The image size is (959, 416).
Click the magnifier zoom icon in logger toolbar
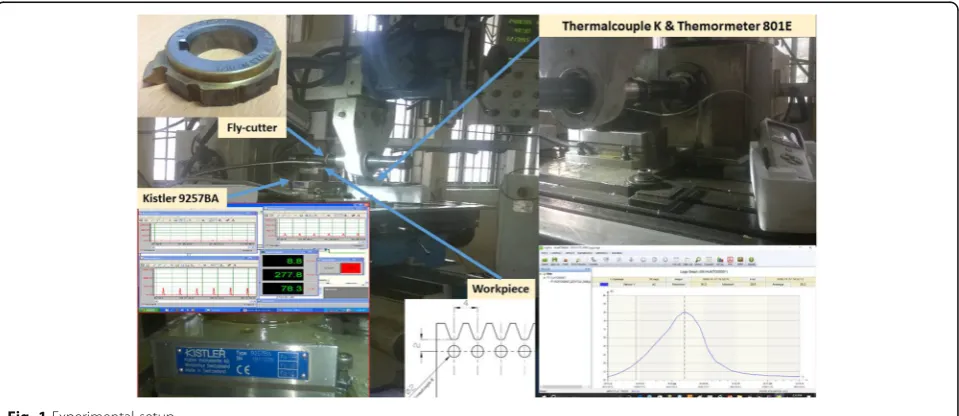pyautogui.click(x=698, y=259)
